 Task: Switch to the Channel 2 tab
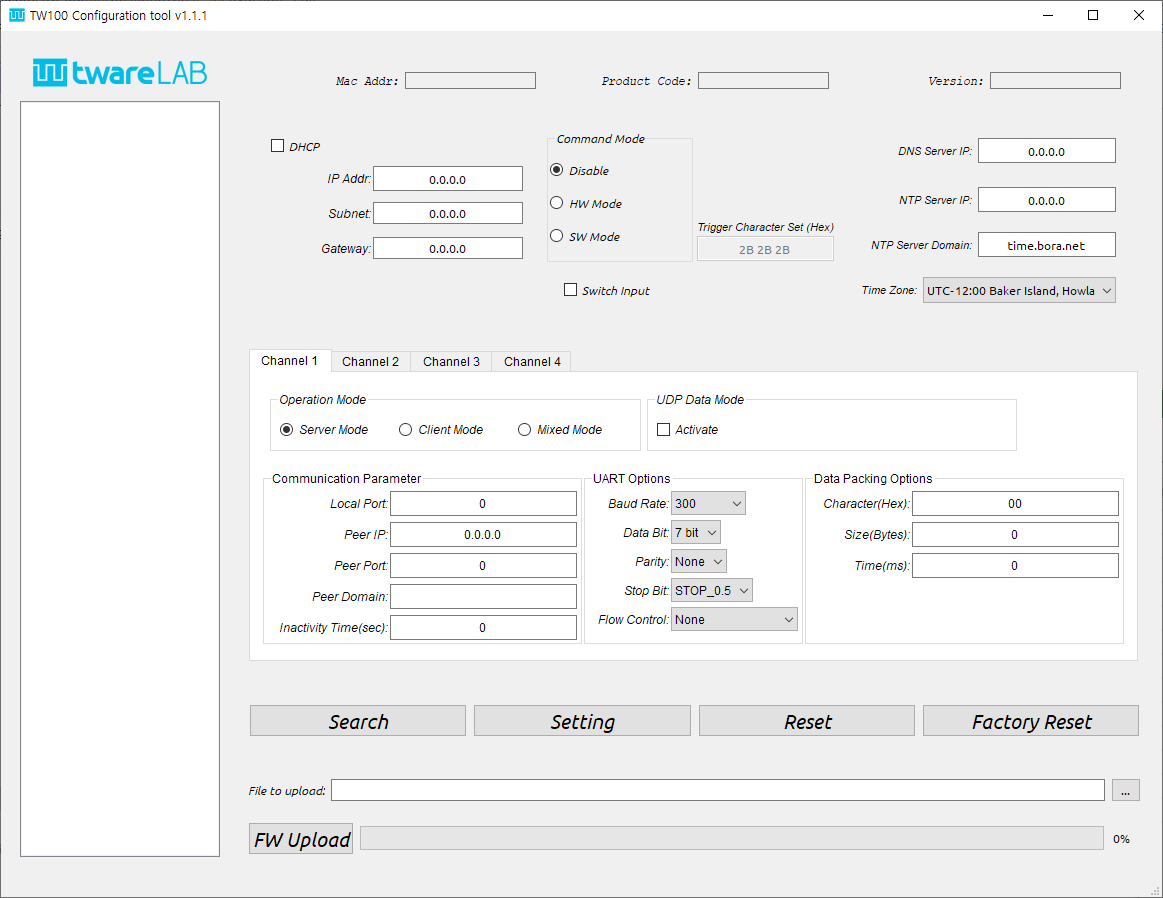pos(370,361)
